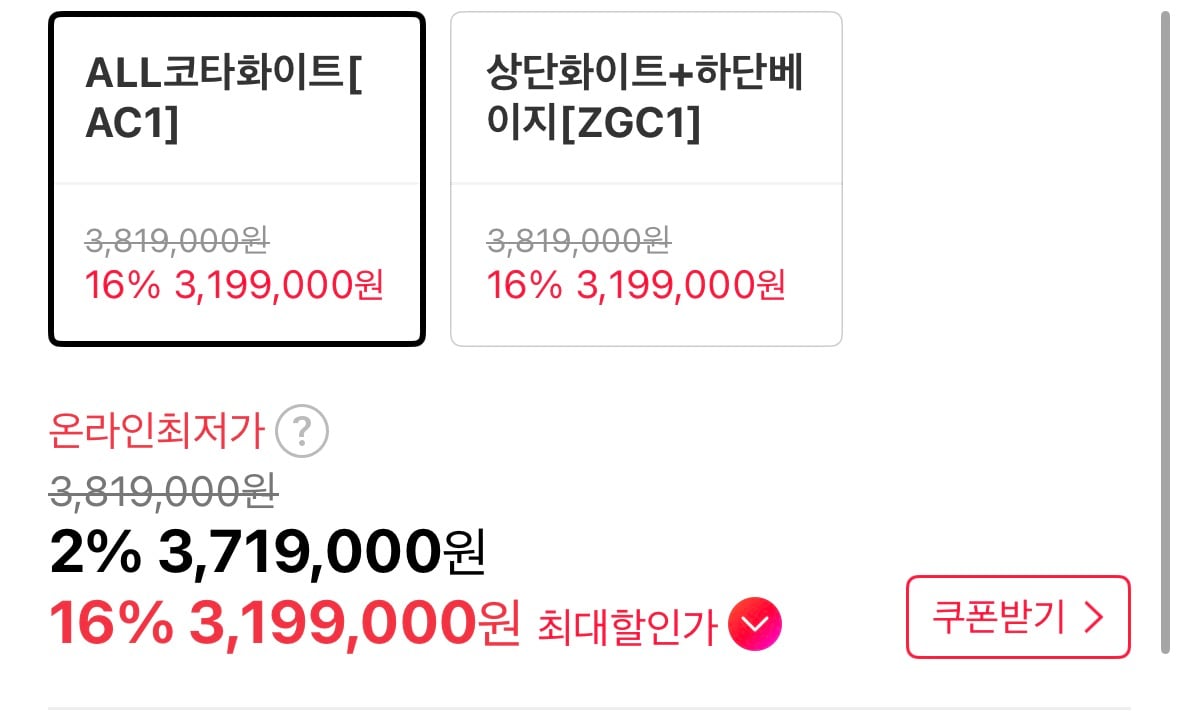Click the right-chevron inside the 쿠폰받기 button
This screenshot has height=711, width=1179.
click(1096, 617)
